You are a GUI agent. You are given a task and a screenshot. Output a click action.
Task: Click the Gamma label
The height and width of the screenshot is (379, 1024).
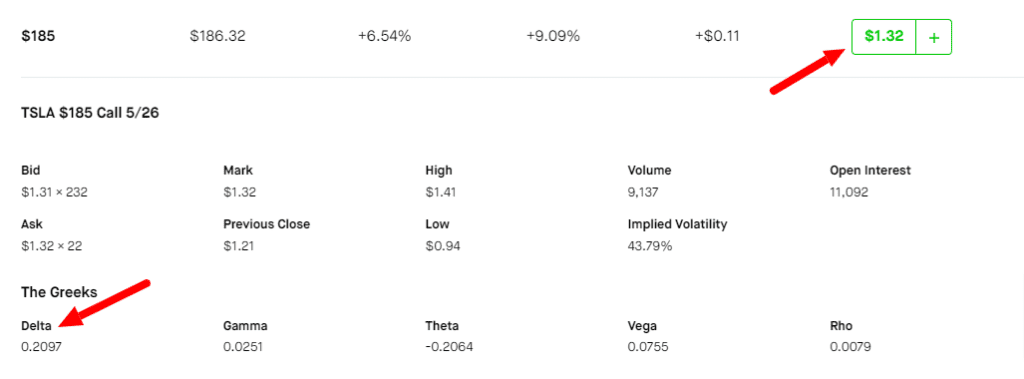(x=245, y=325)
